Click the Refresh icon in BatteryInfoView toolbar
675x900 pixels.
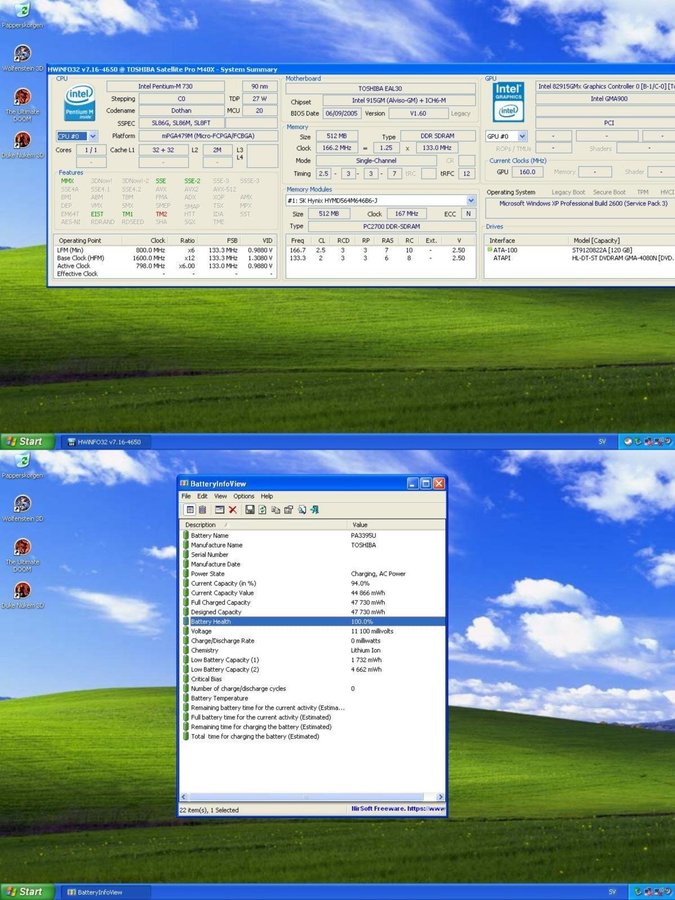[262, 510]
